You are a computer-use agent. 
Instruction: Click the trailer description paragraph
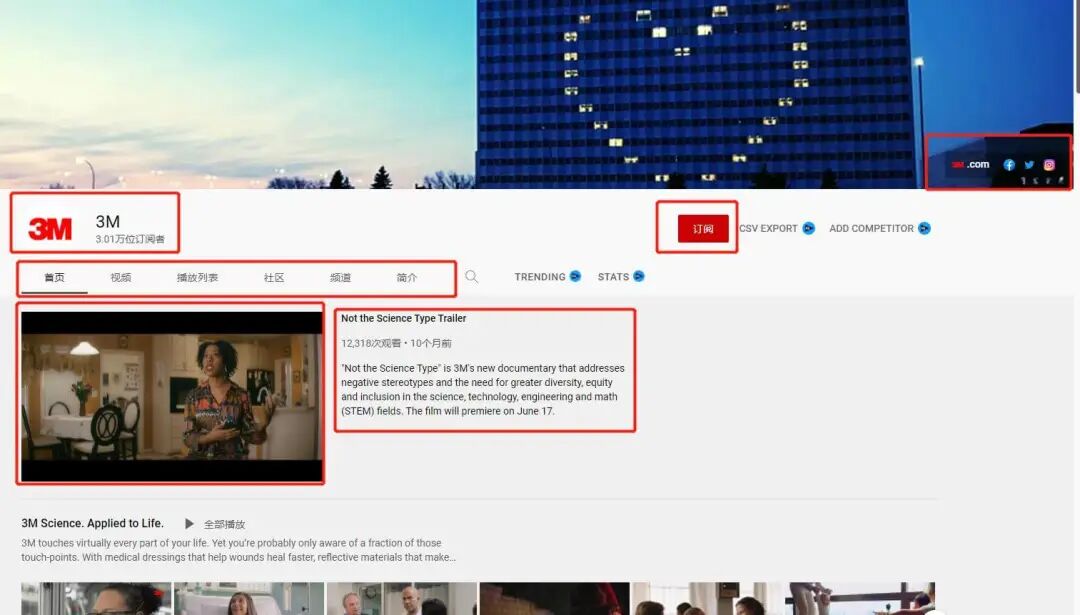point(483,390)
